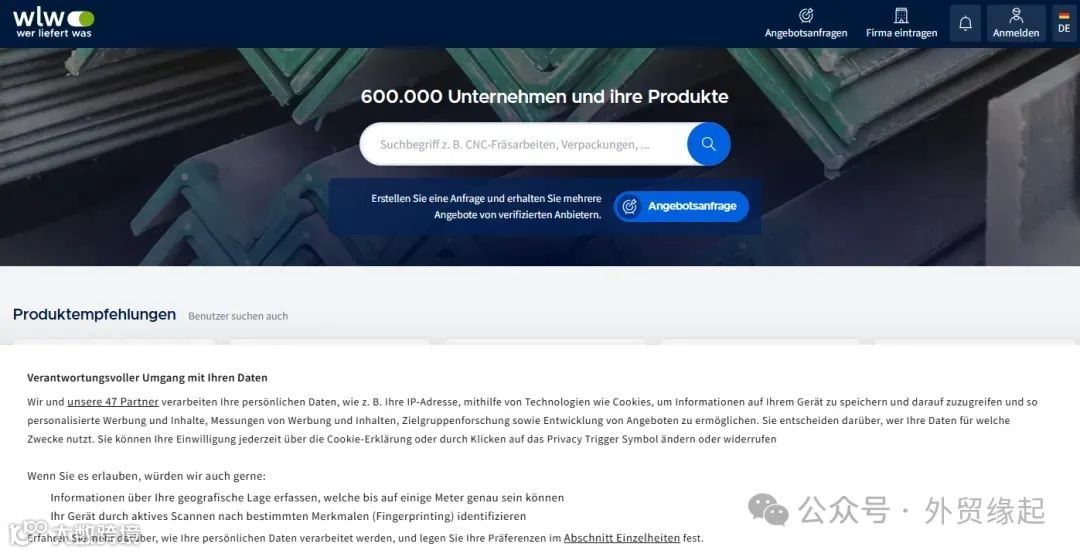This screenshot has width=1080, height=554.
Task: Open the Abschnitt Einzelheiten link
Action: 622,538
